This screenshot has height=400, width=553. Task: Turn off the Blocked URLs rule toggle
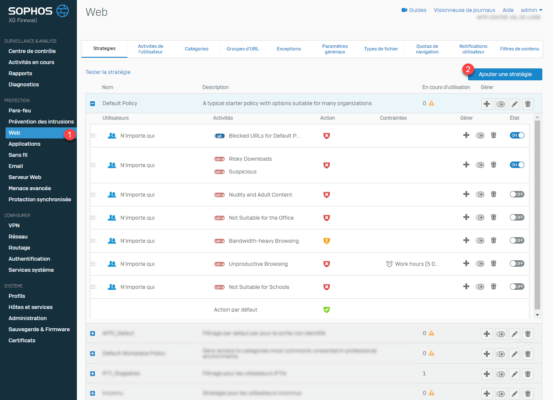[517, 135]
